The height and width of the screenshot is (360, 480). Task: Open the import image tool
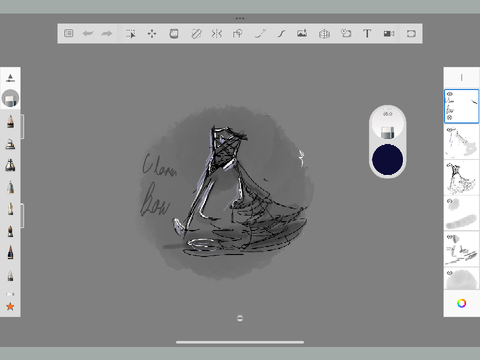point(302,33)
